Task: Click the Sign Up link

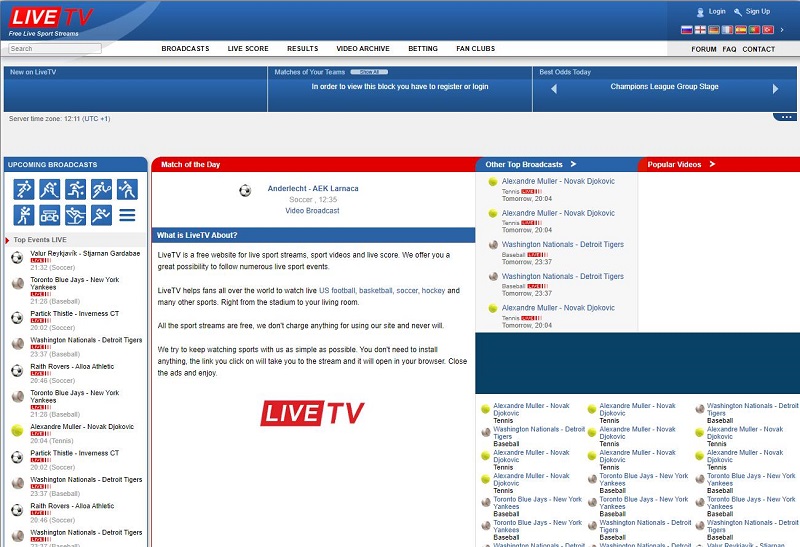Action: coord(758,11)
